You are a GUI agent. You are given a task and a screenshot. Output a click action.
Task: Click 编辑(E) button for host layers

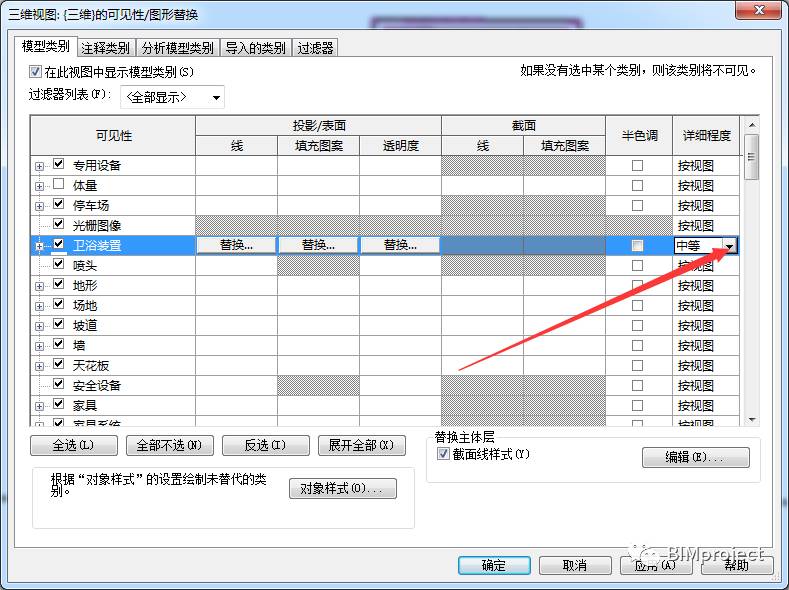695,457
